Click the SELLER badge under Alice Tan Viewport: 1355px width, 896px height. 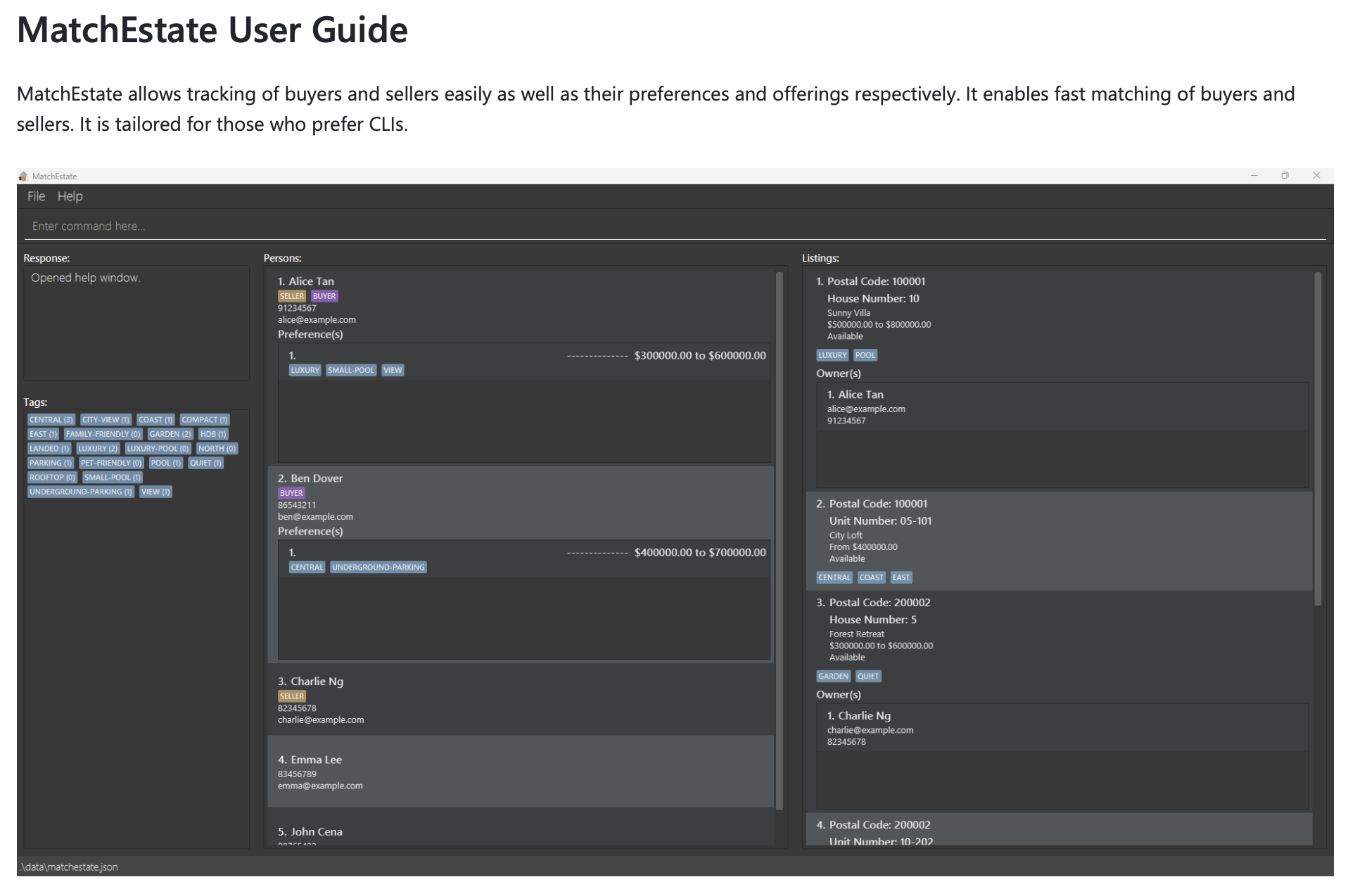tap(292, 296)
